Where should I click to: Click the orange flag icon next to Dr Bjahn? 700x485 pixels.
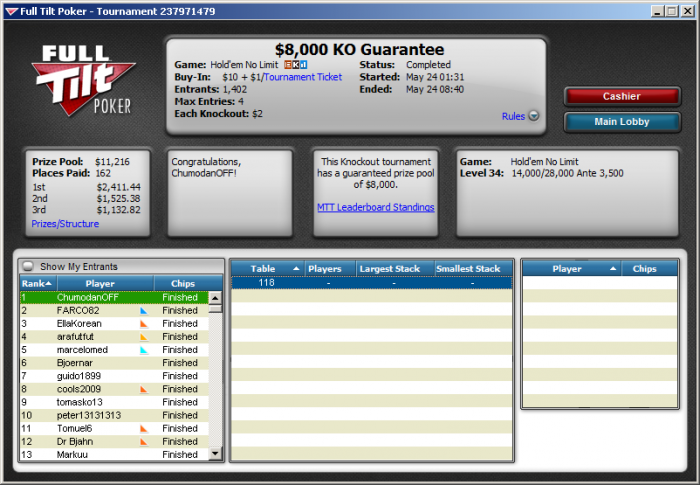[144, 442]
